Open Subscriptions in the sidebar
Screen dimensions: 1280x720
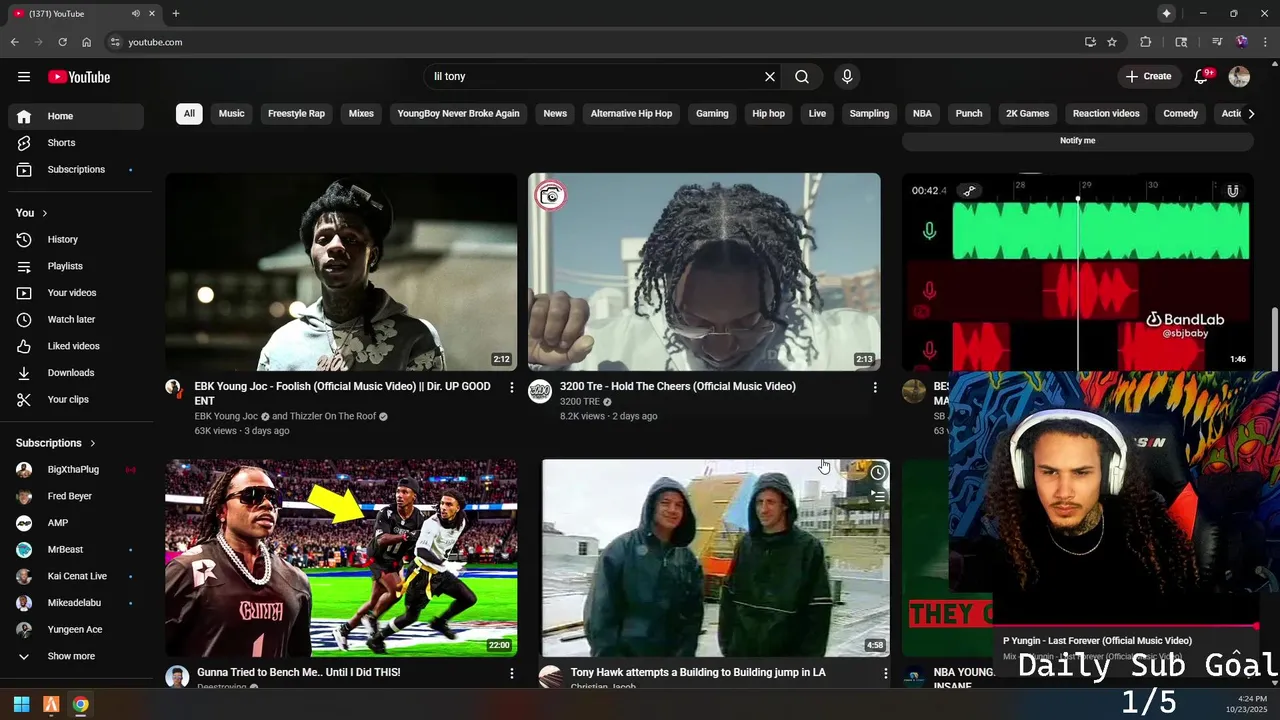[x=76, y=170]
